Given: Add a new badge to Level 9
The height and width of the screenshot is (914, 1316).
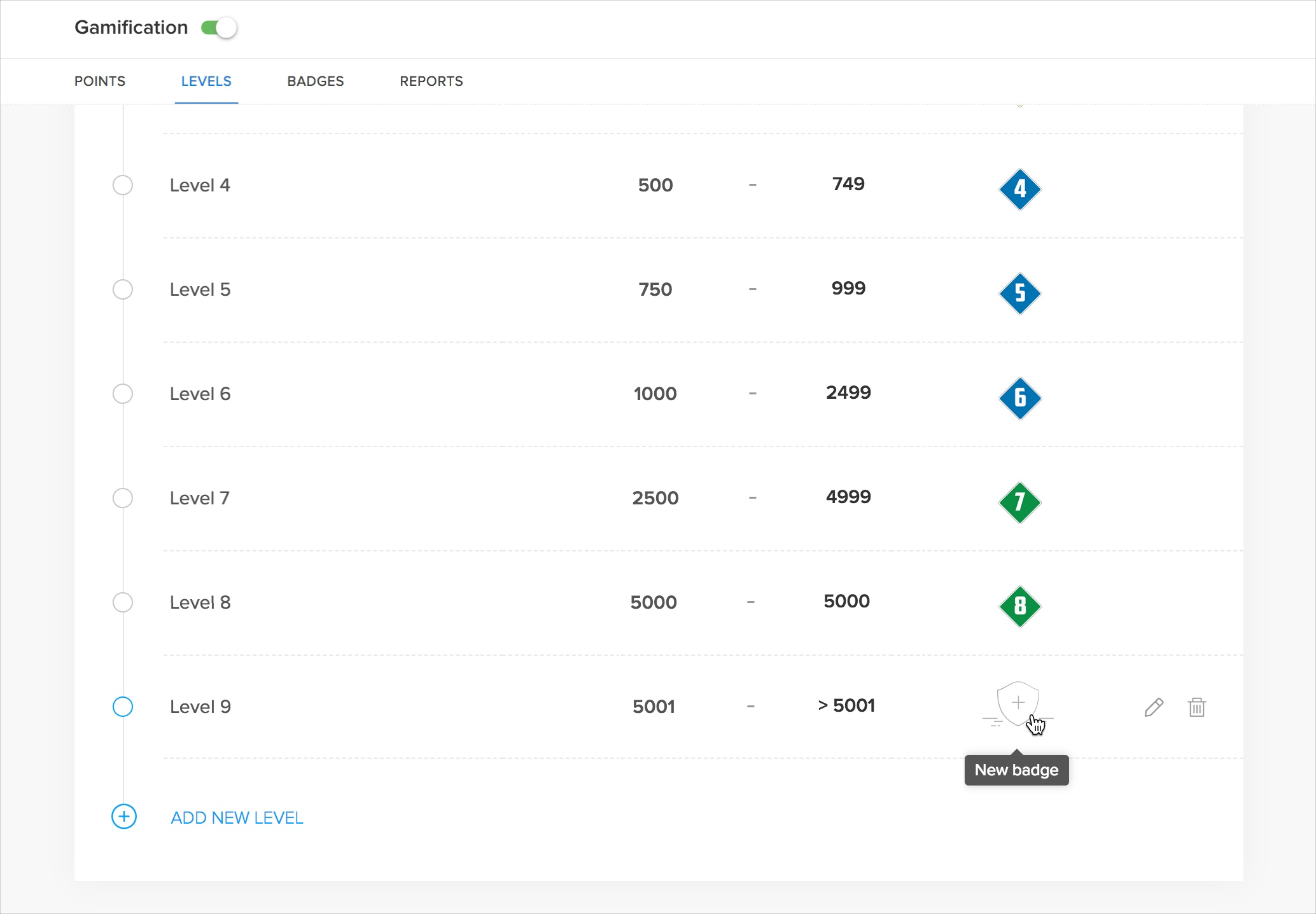Looking at the screenshot, I should (1018, 703).
